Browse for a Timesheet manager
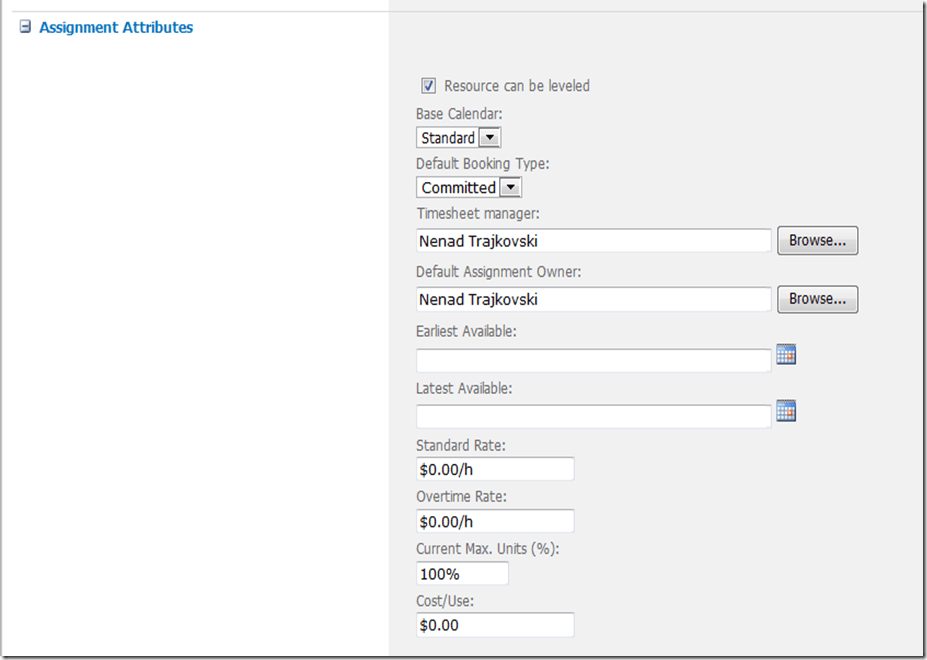Viewport: 927px width, 660px height. (x=817, y=241)
